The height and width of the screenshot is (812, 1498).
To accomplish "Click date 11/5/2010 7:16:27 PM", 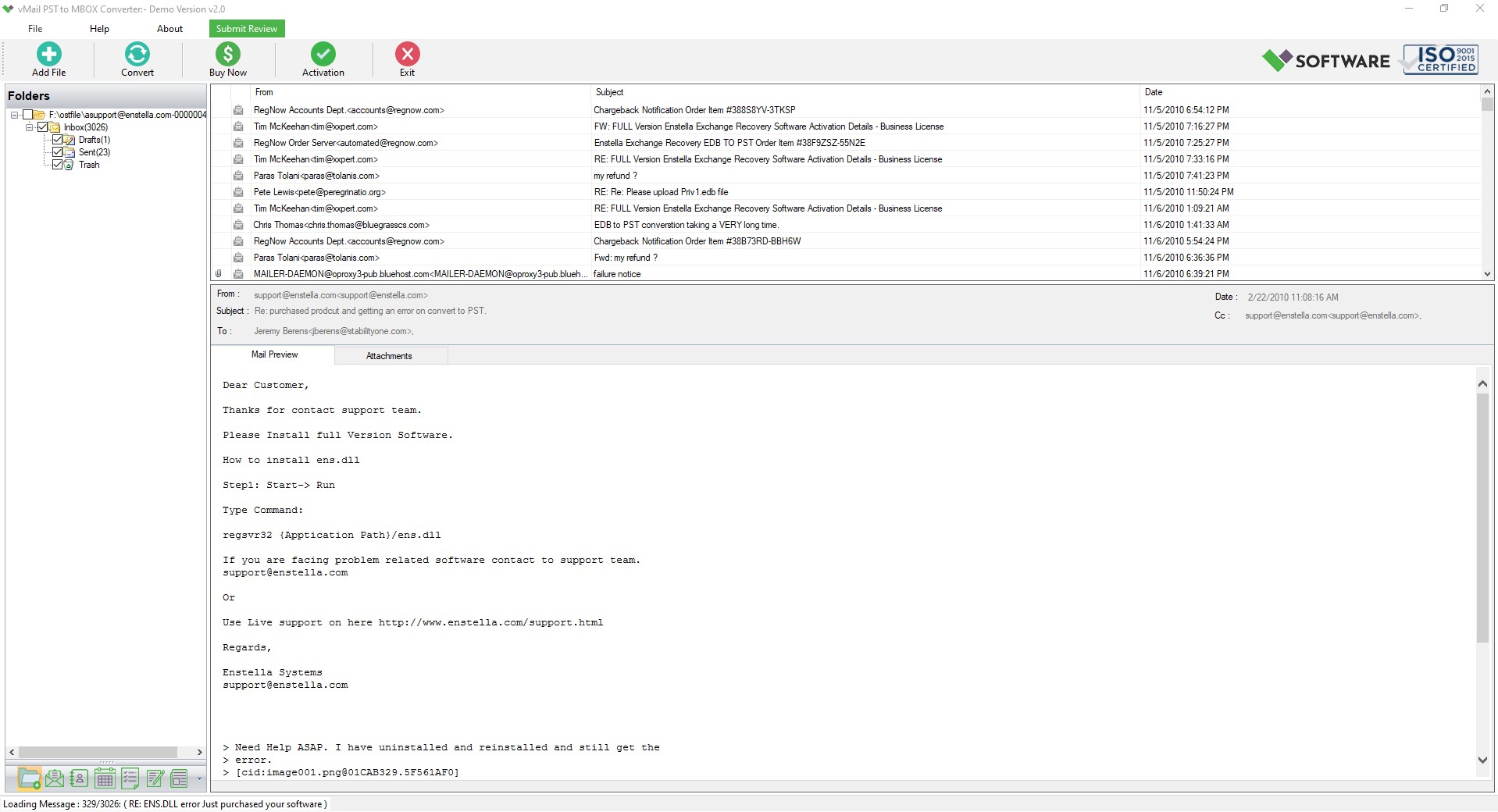I will point(1186,126).
